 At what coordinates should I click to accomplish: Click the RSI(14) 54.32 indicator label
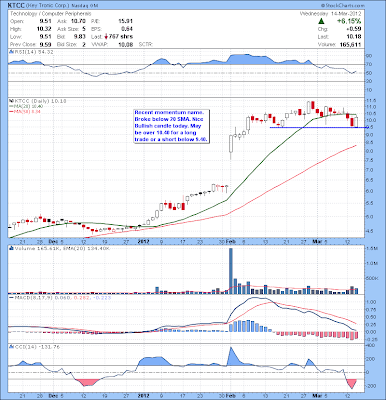33,52
